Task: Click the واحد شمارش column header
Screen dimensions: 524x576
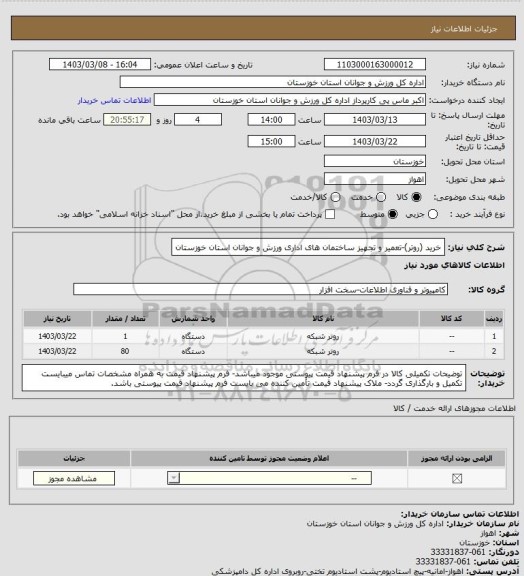Action: pos(193,319)
